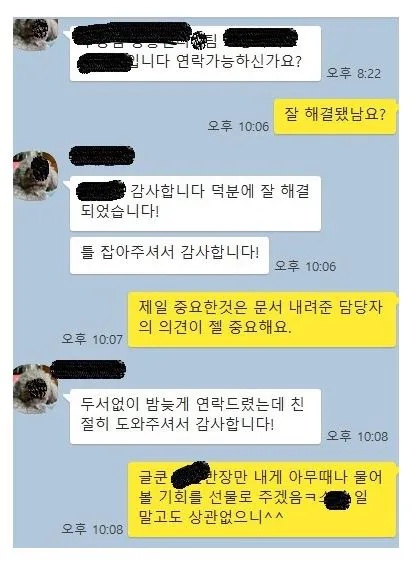Click the yellow 제일 중요한것은 문서 message
Viewport: 413px width, 562px height.
coord(262,319)
